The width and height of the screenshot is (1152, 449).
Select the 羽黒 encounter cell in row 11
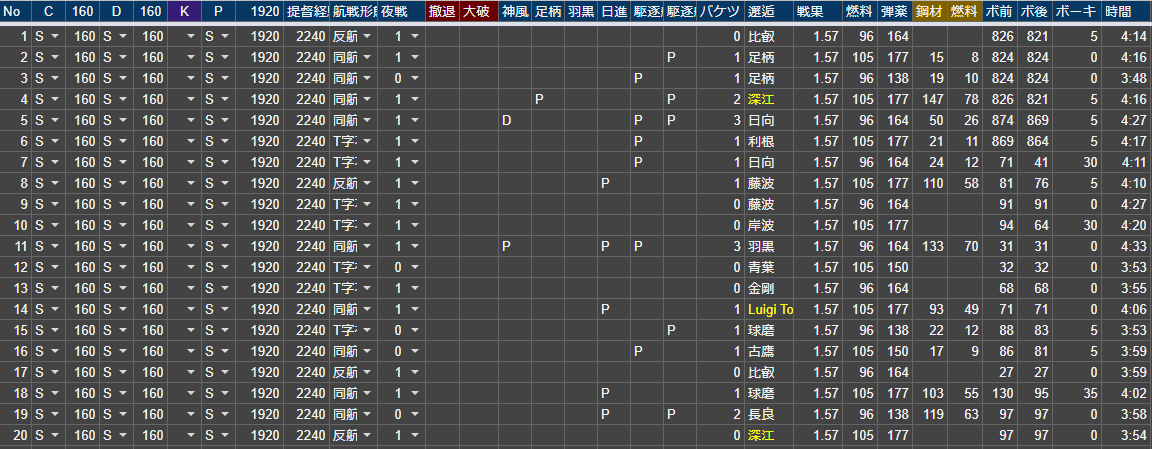pyautogui.click(x=768, y=246)
